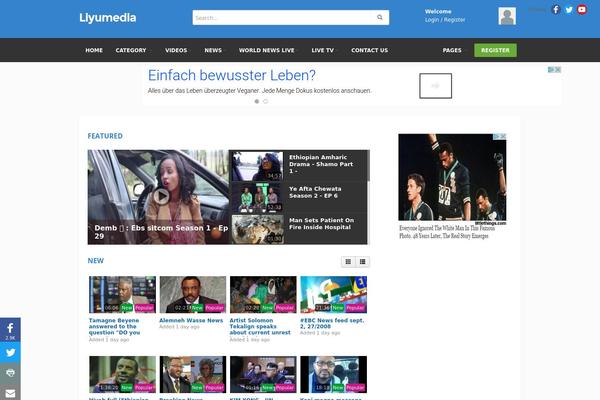Share via Twitter sidebar button
Image resolution: width=600 pixels, height=400 pixels.
(x=10, y=352)
